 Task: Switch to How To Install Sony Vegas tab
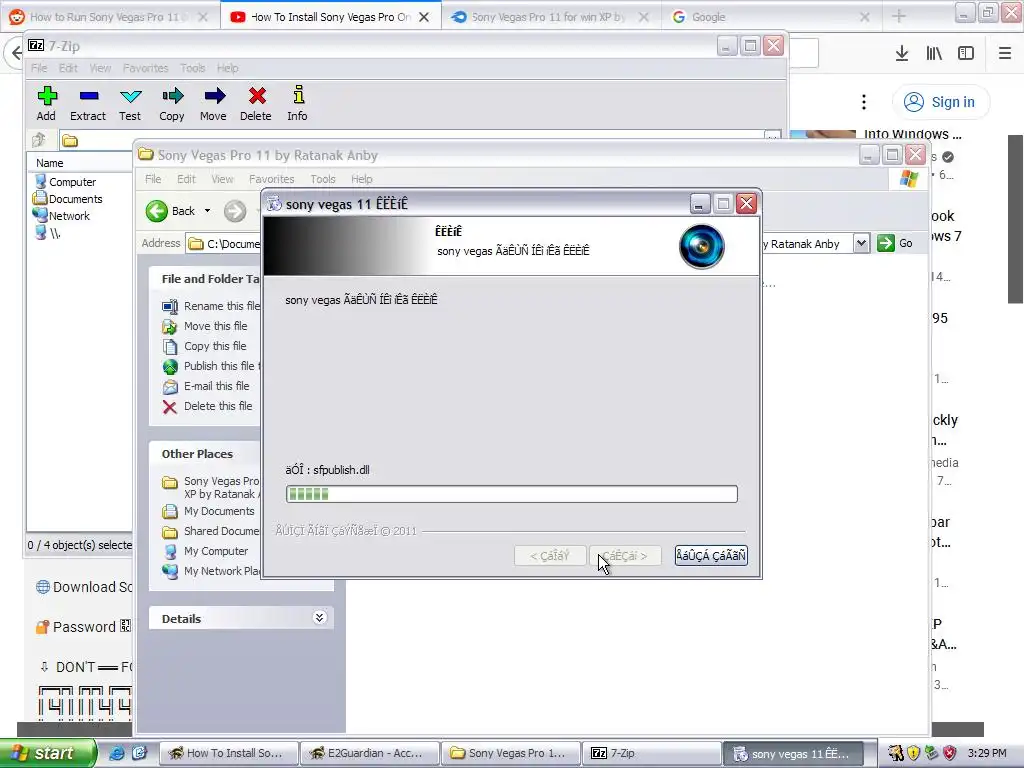[330, 17]
